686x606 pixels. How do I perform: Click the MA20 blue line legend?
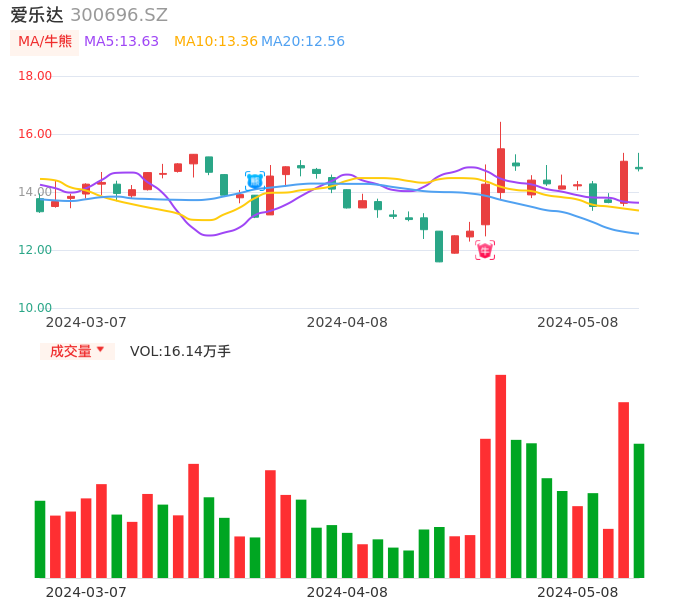click(x=303, y=42)
